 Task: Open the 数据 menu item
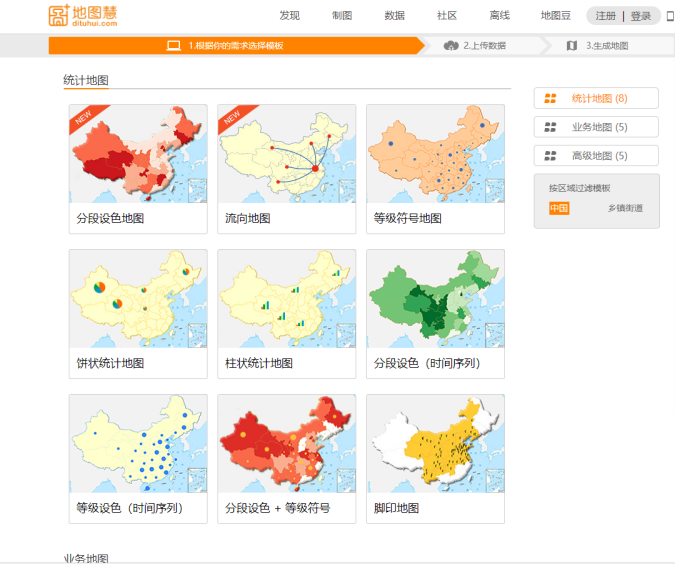click(x=394, y=16)
